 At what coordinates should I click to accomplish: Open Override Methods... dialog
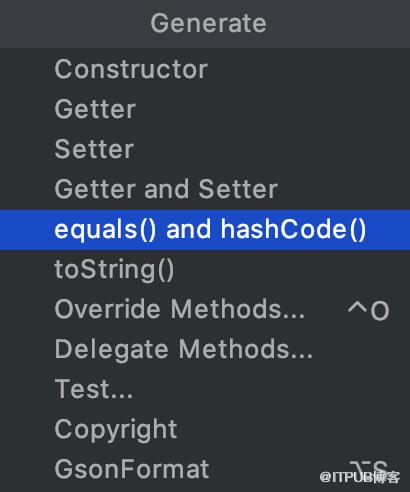(x=205, y=309)
